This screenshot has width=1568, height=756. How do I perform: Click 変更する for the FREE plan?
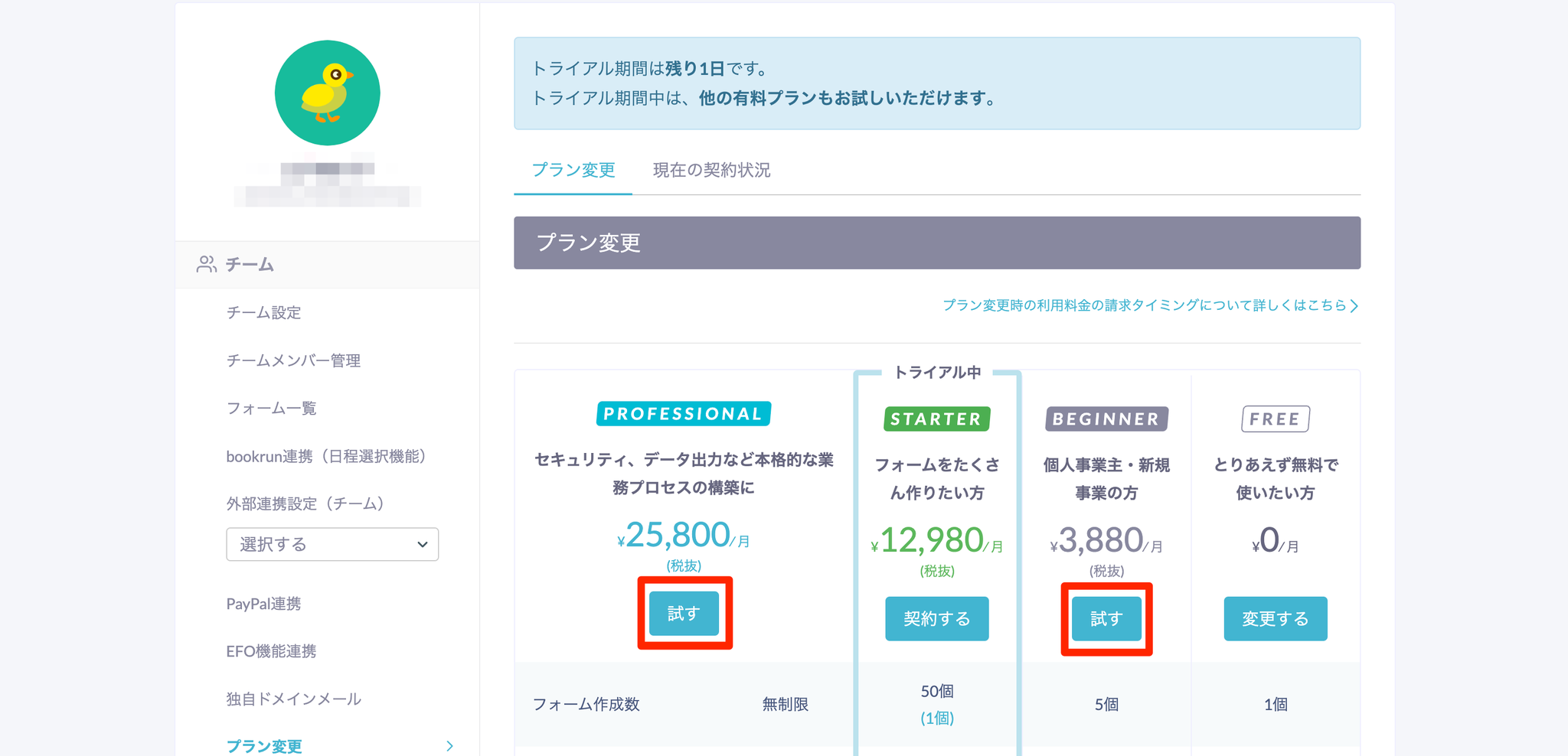coord(1275,618)
